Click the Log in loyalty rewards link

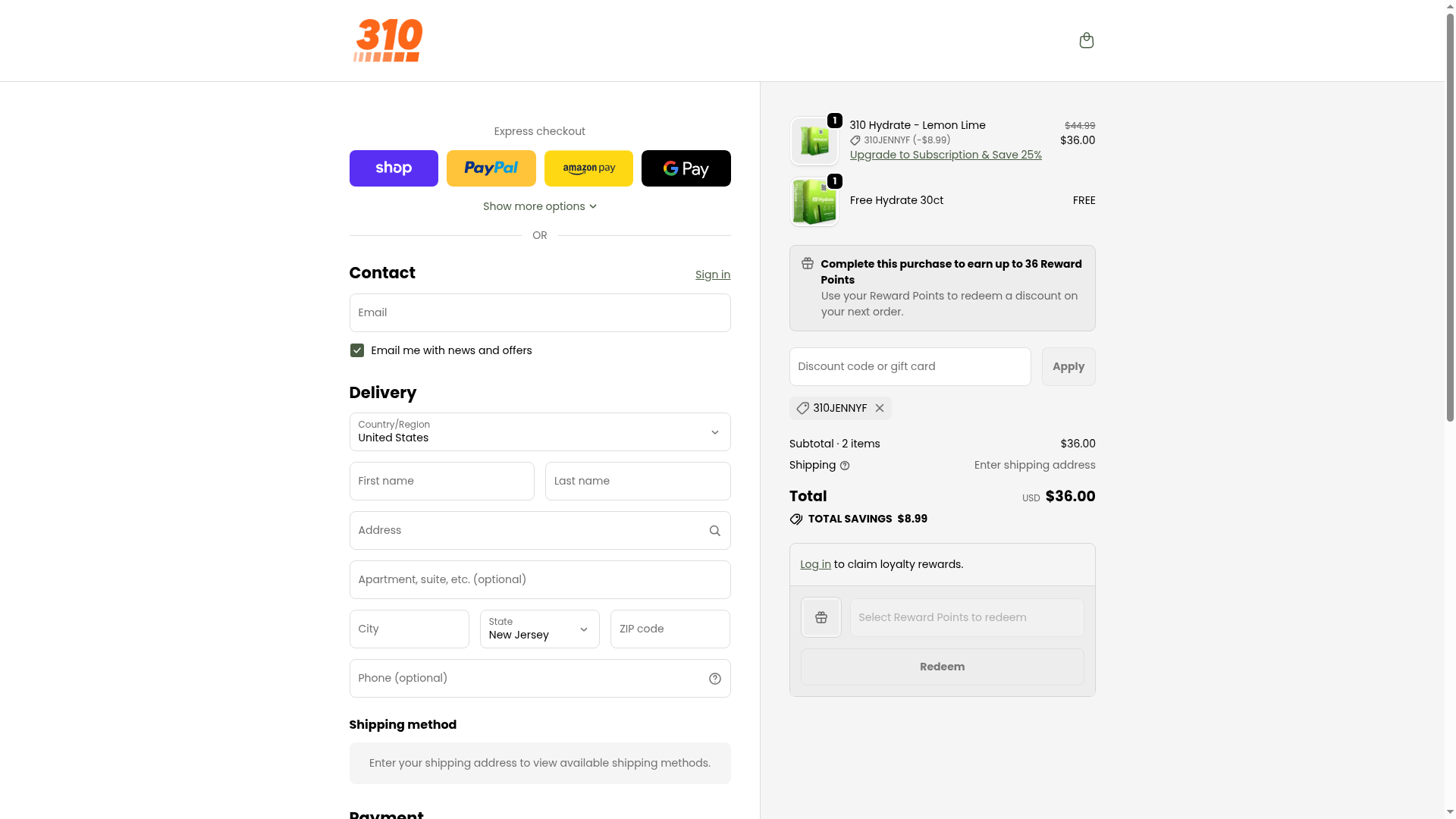pos(815,564)
